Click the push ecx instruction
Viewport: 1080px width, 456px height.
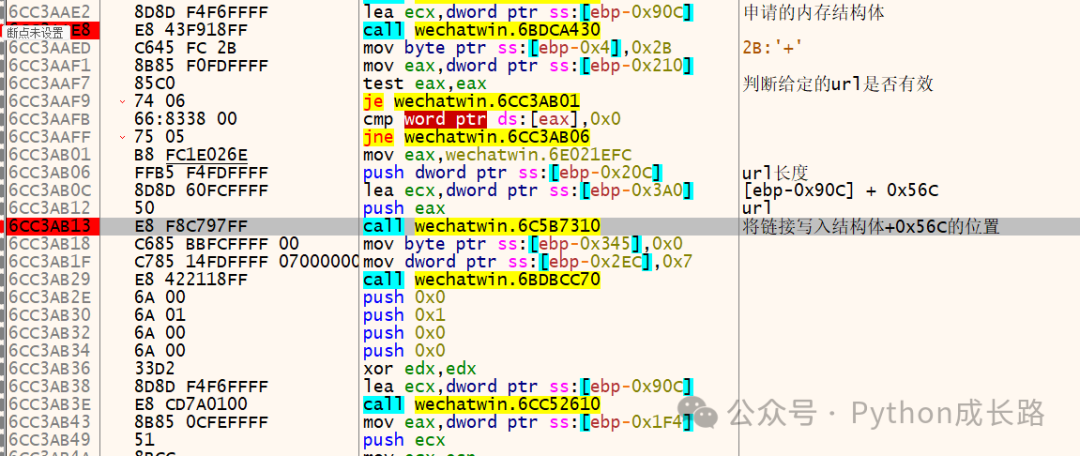[x=404, y=440]
